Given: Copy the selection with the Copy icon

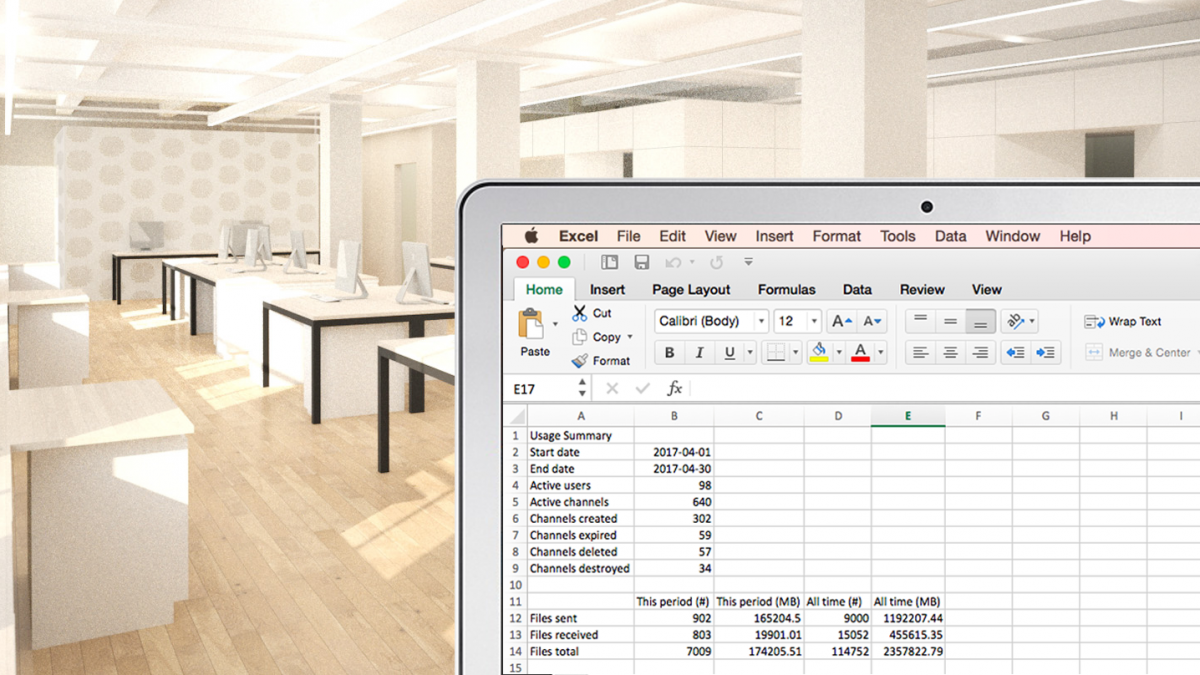Looking at the screenshot, I should (x=580, y=337).
